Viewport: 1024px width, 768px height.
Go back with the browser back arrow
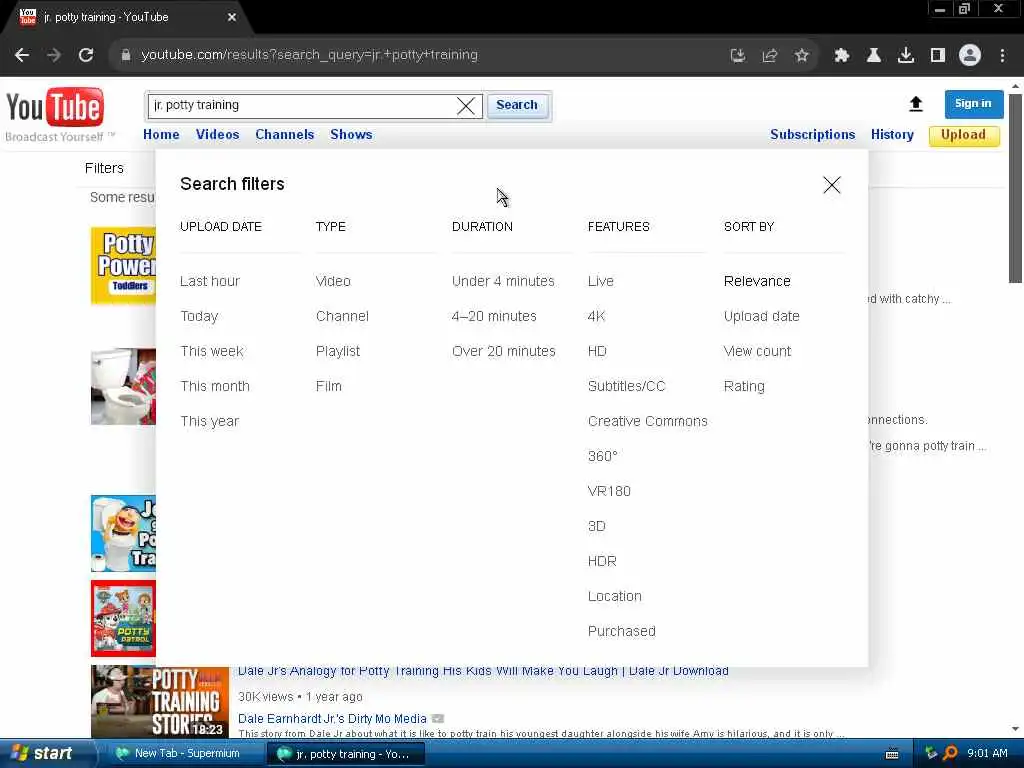22,56
